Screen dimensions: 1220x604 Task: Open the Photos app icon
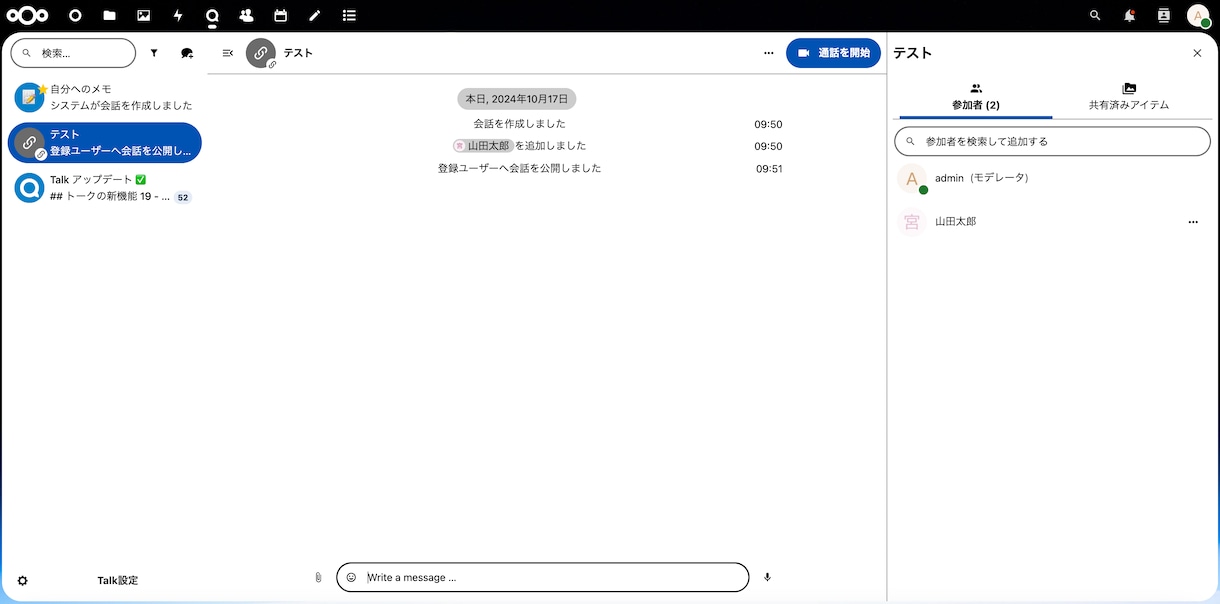144,15
